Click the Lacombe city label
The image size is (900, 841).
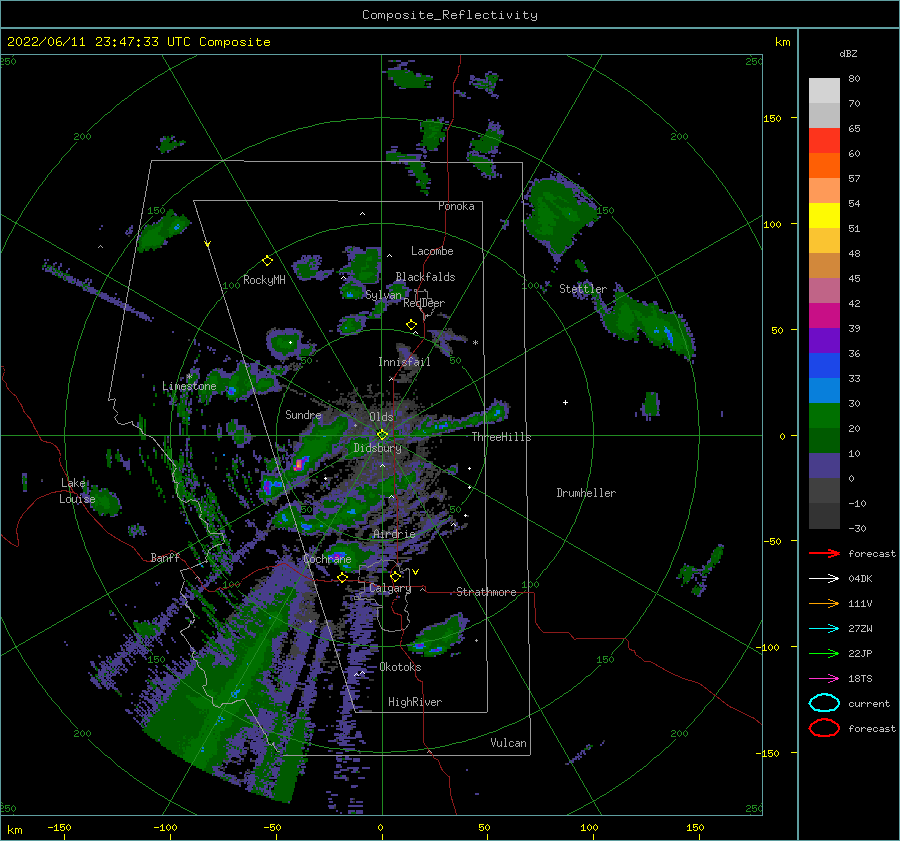click(432, 251)
